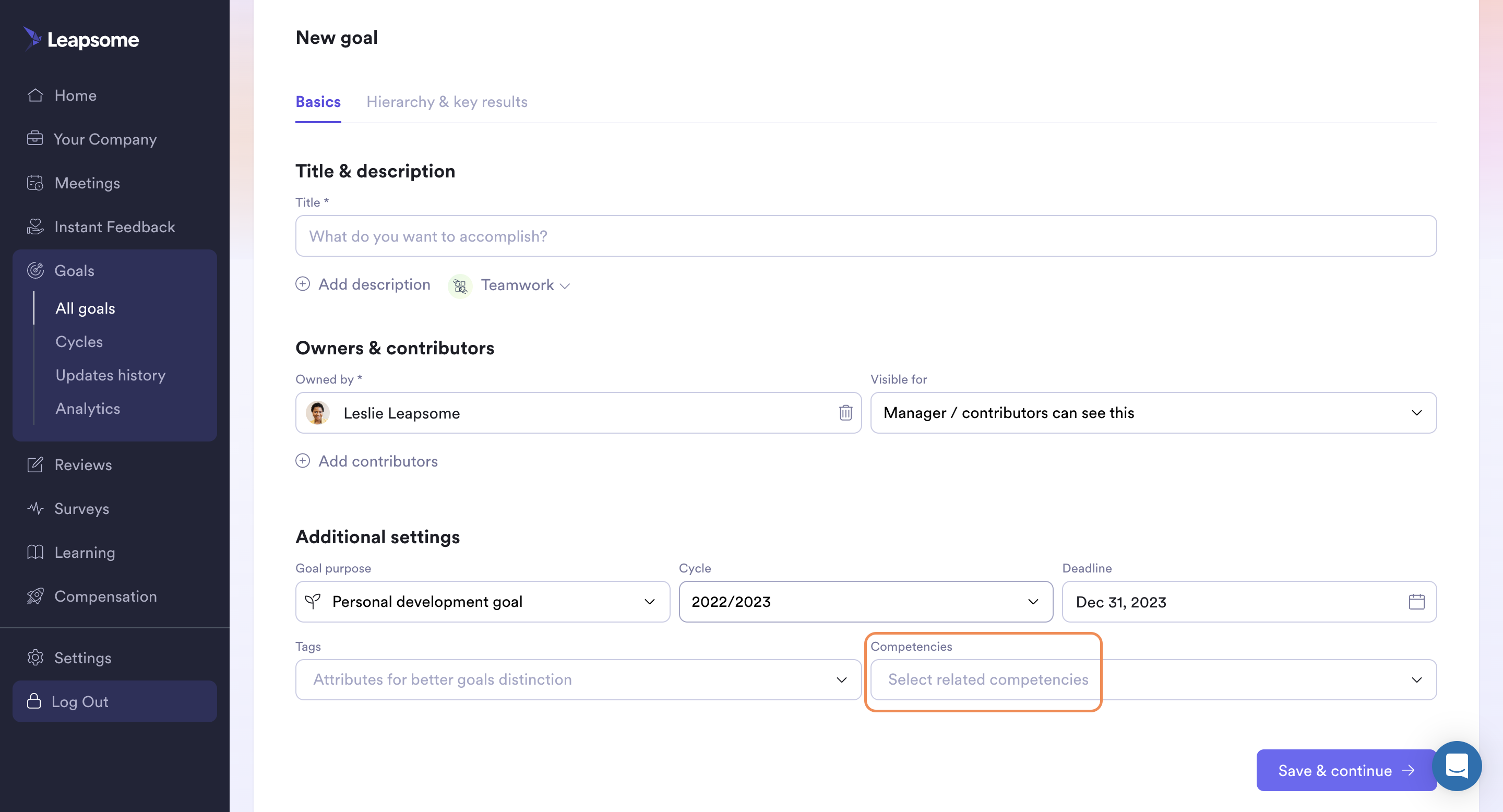Image resolution: width=1503 pixels, height=812 pixels.
Task: Click the Surveys pulse icon
Action: 35,508
